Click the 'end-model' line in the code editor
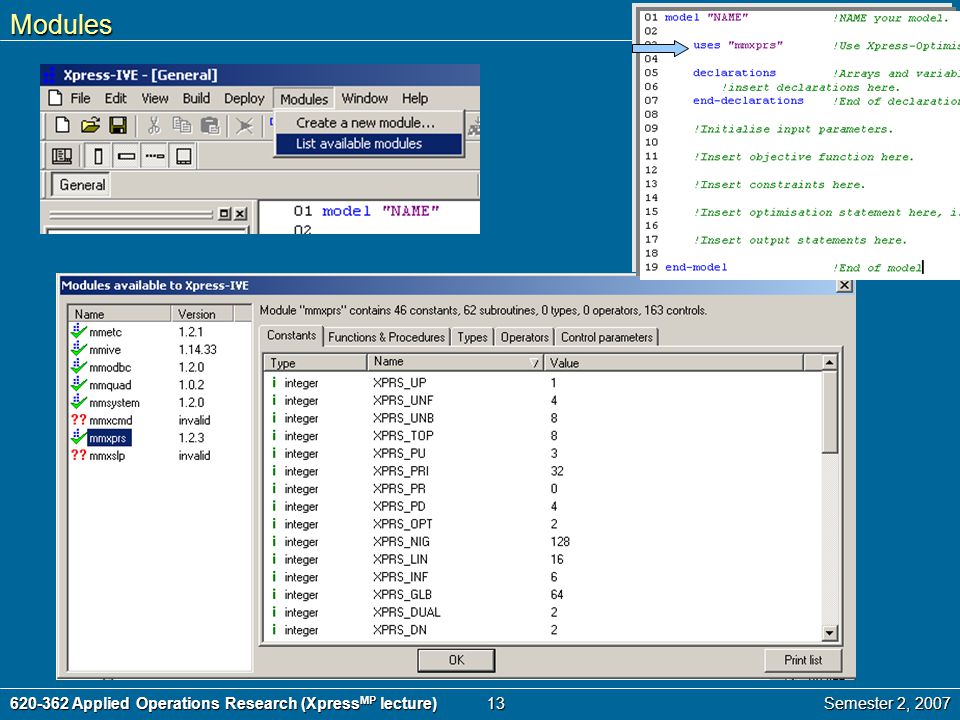The height and width of the screenshot is (720, 960). [696, 268]
